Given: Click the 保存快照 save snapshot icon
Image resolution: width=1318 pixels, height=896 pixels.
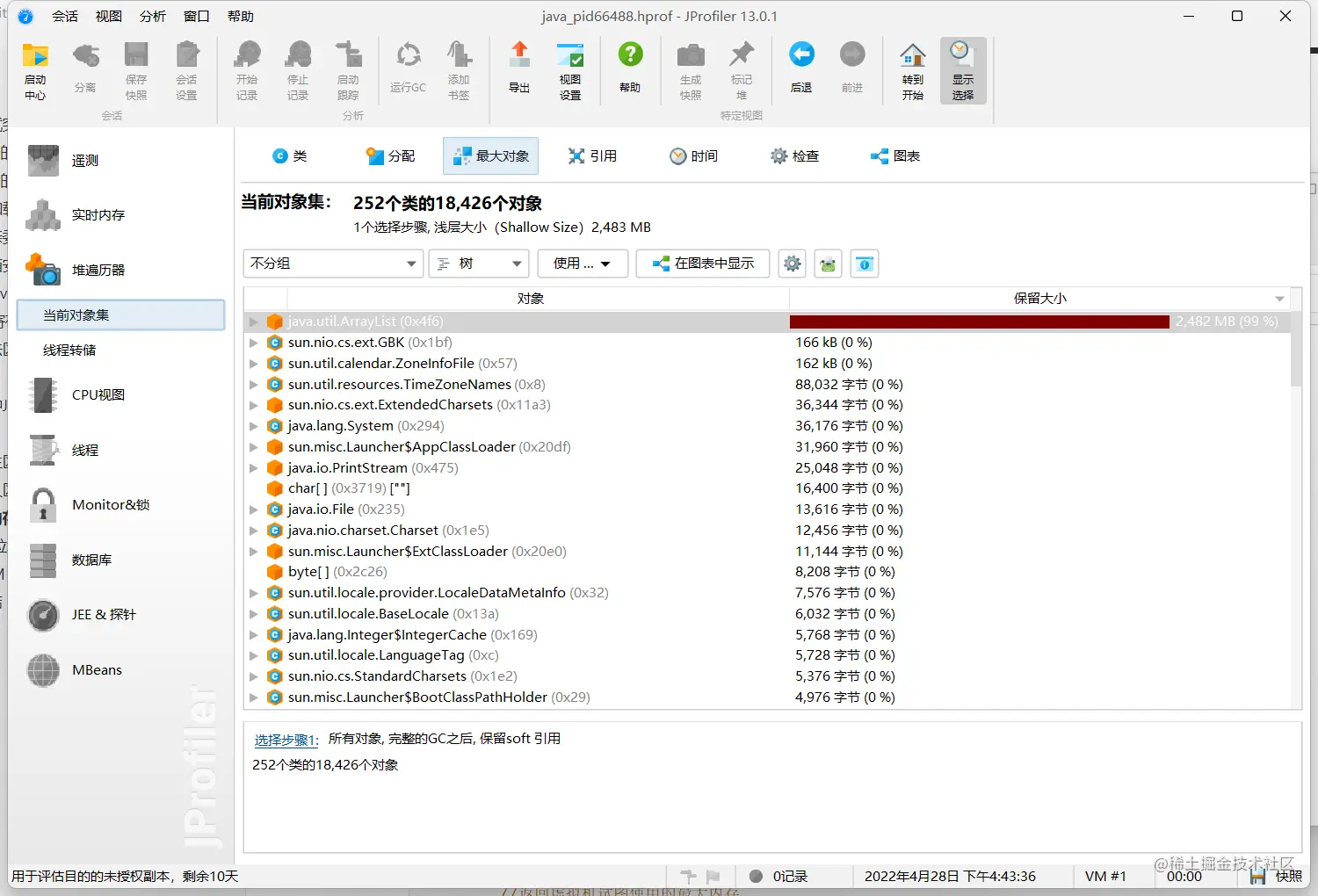Looking at the screenshot, I should [136, 70].
